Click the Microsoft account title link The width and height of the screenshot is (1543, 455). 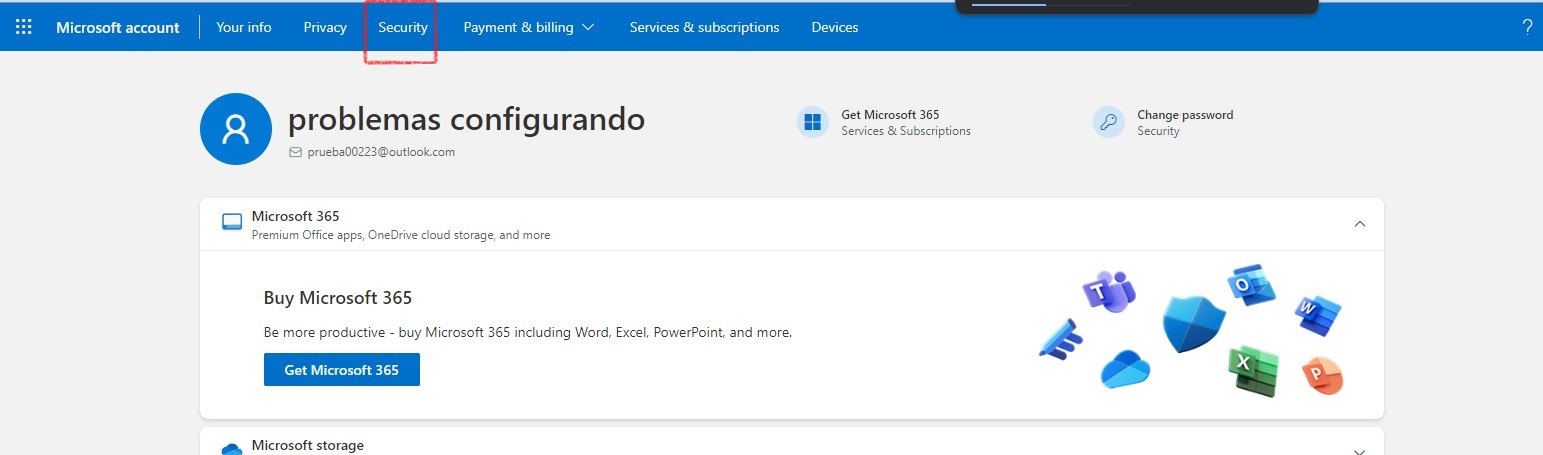(x=118, y=27)
